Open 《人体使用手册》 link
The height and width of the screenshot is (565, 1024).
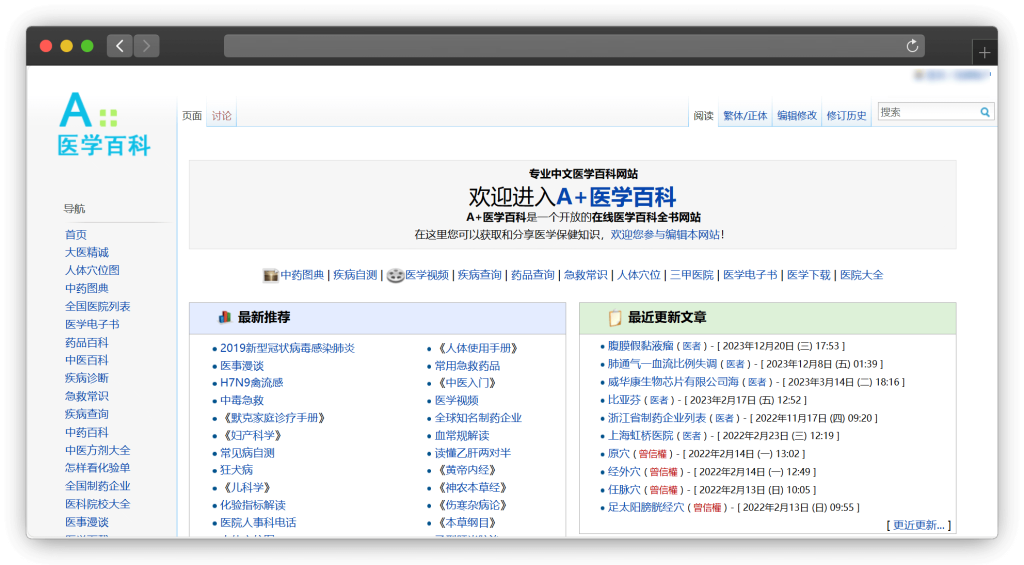click(477, 348)
